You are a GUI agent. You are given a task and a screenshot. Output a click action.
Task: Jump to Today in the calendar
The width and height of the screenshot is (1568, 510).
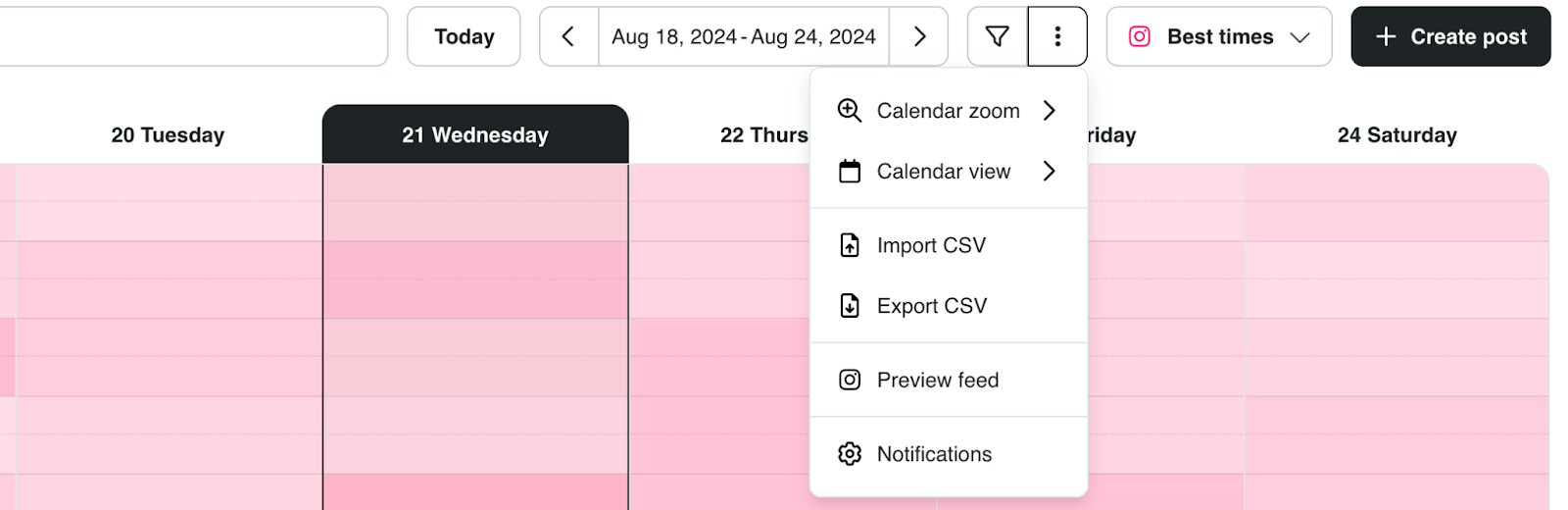(x=464, y=36)
